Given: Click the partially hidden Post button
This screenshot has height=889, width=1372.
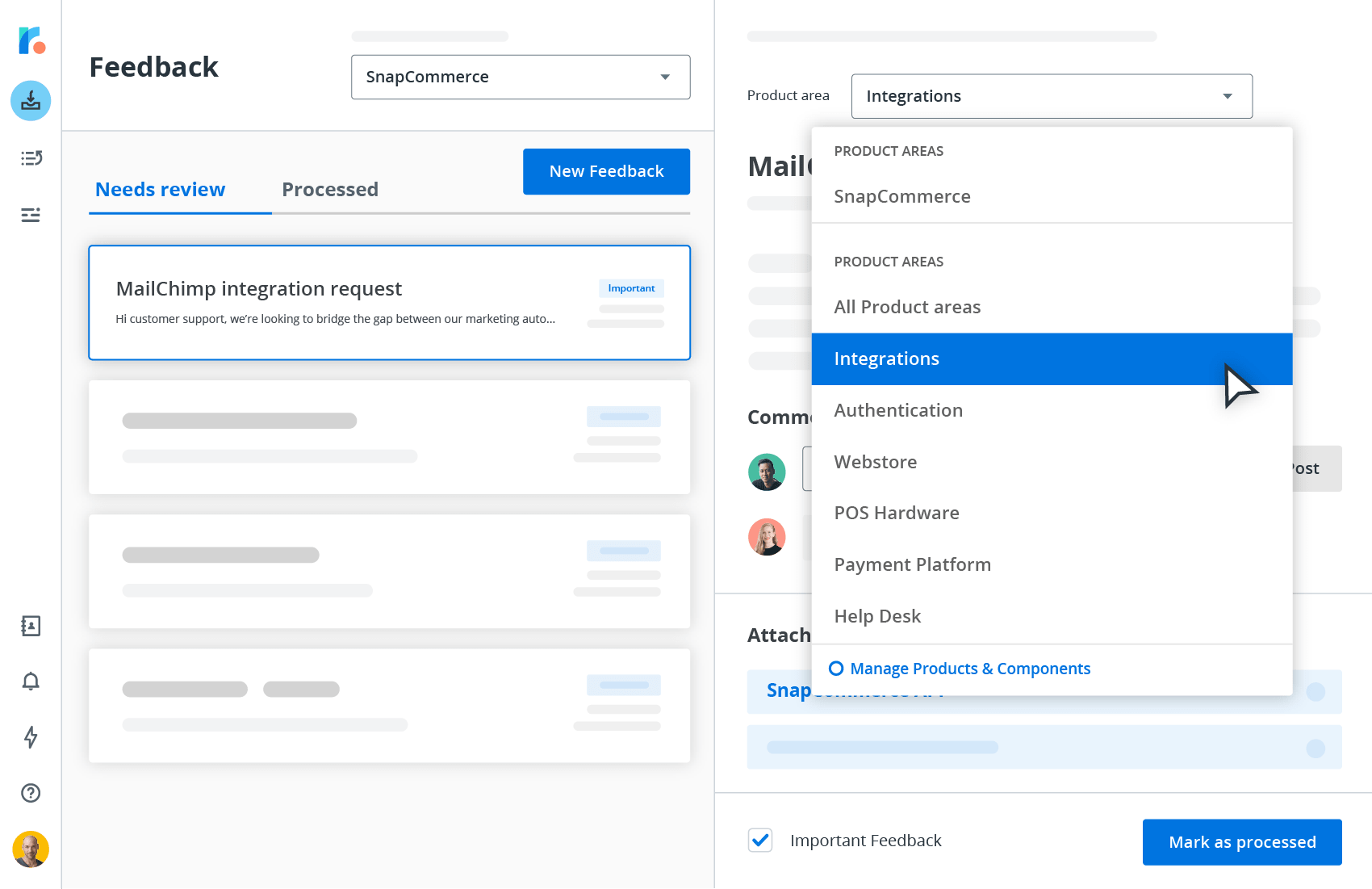Looking at the screenshot, I should coord(1317,468).
